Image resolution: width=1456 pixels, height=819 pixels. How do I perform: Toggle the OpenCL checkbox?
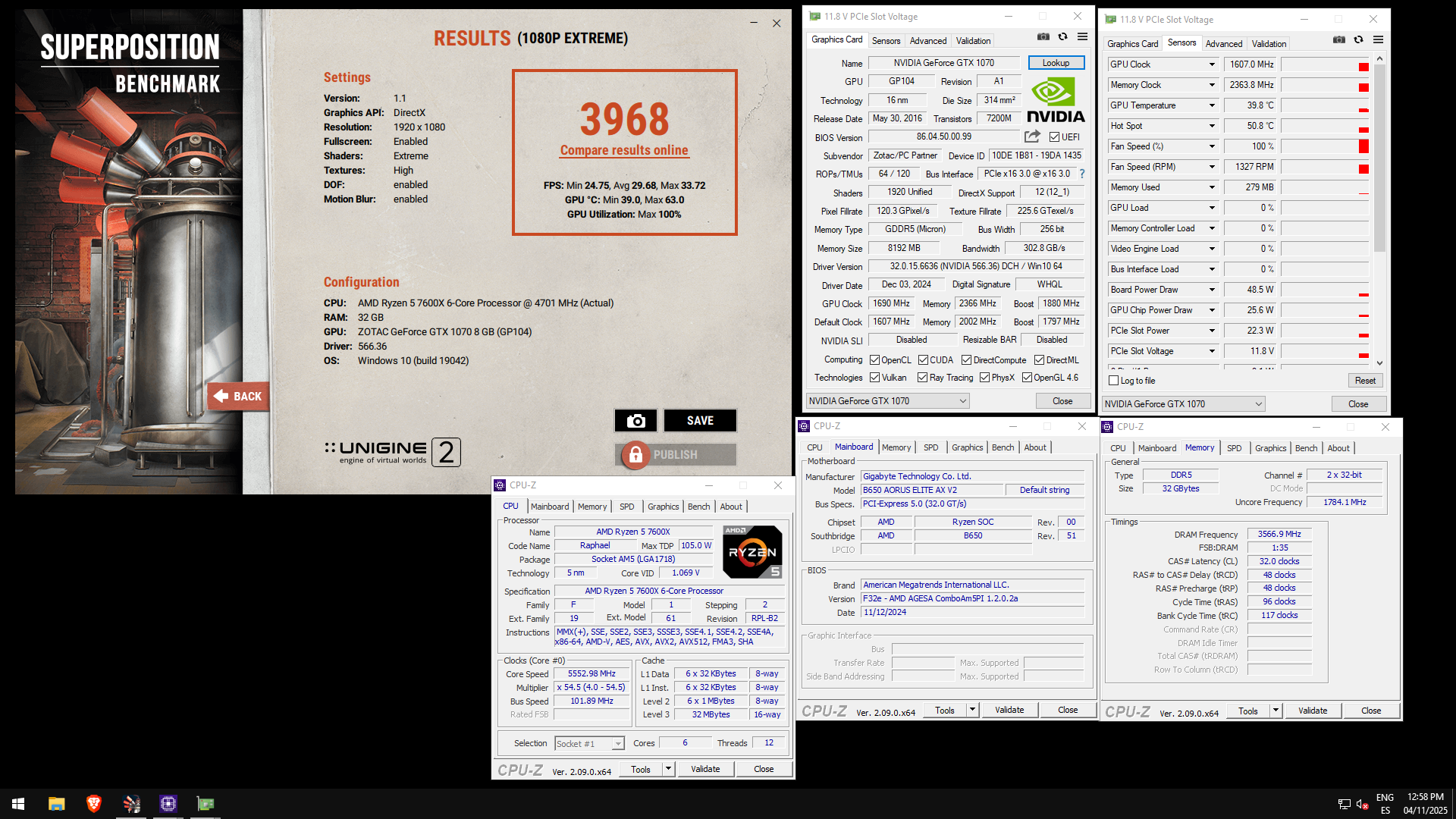pos(874,360)
